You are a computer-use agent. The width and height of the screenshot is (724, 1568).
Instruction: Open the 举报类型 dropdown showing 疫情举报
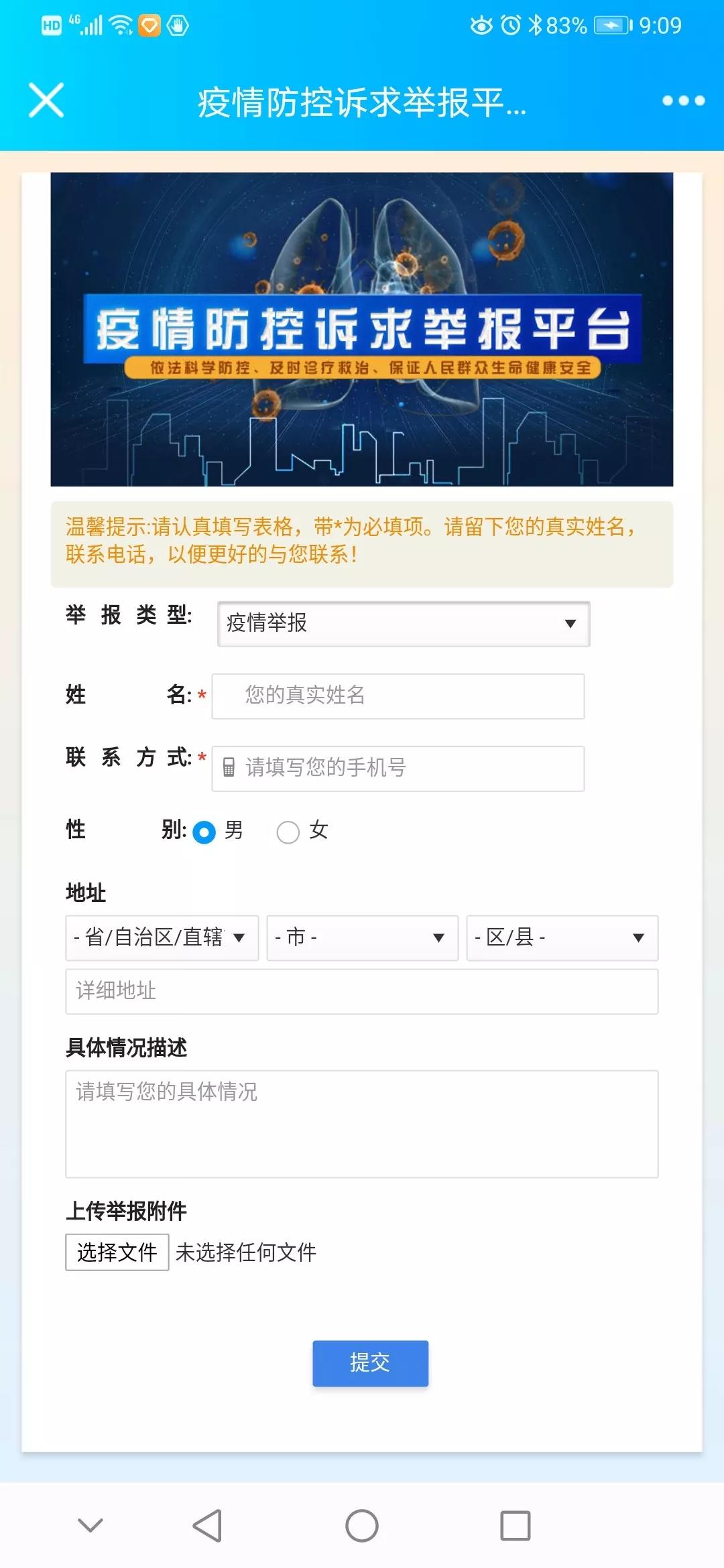(404, 624)
